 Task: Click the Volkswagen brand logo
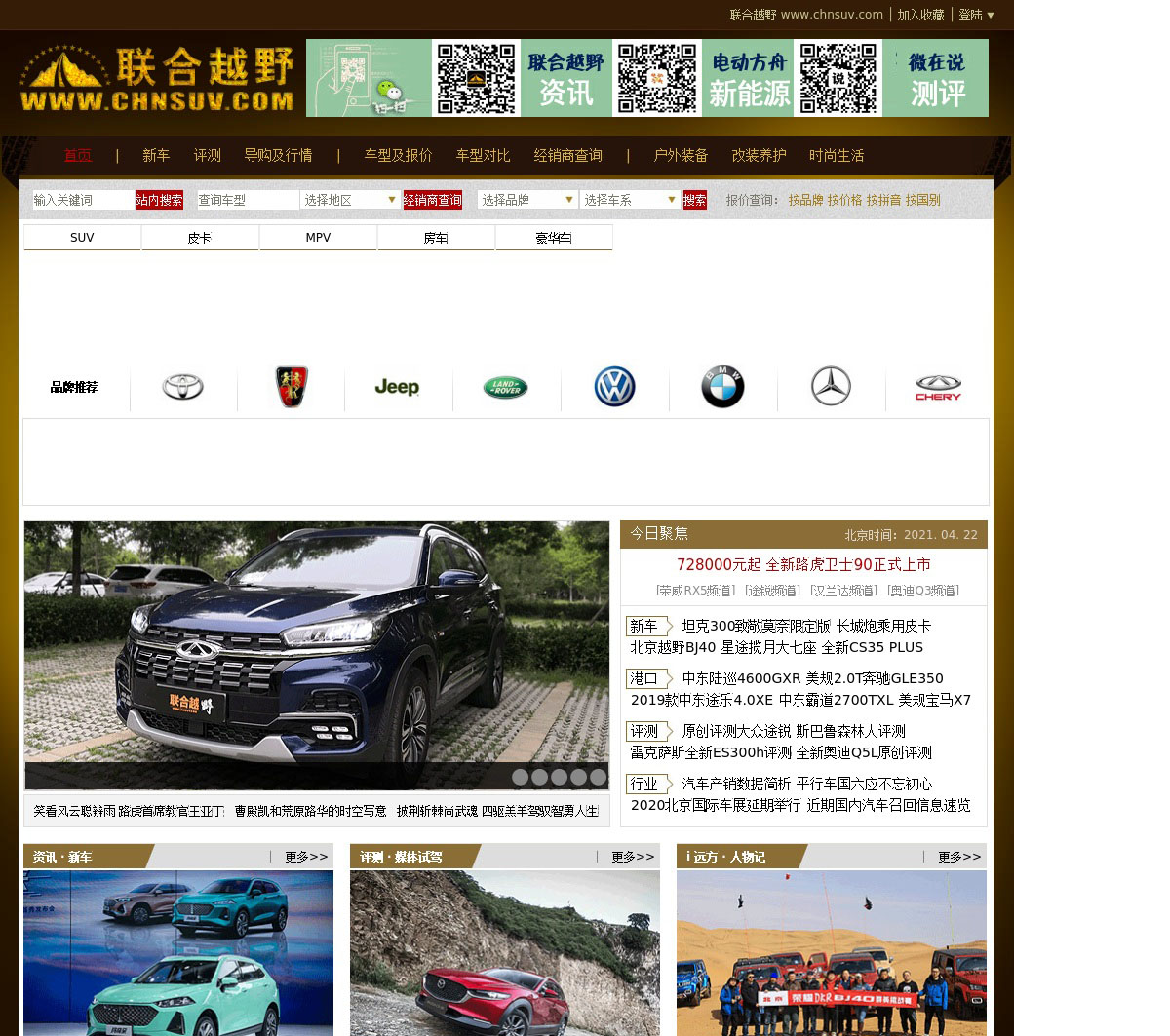[x=614, y=387]
